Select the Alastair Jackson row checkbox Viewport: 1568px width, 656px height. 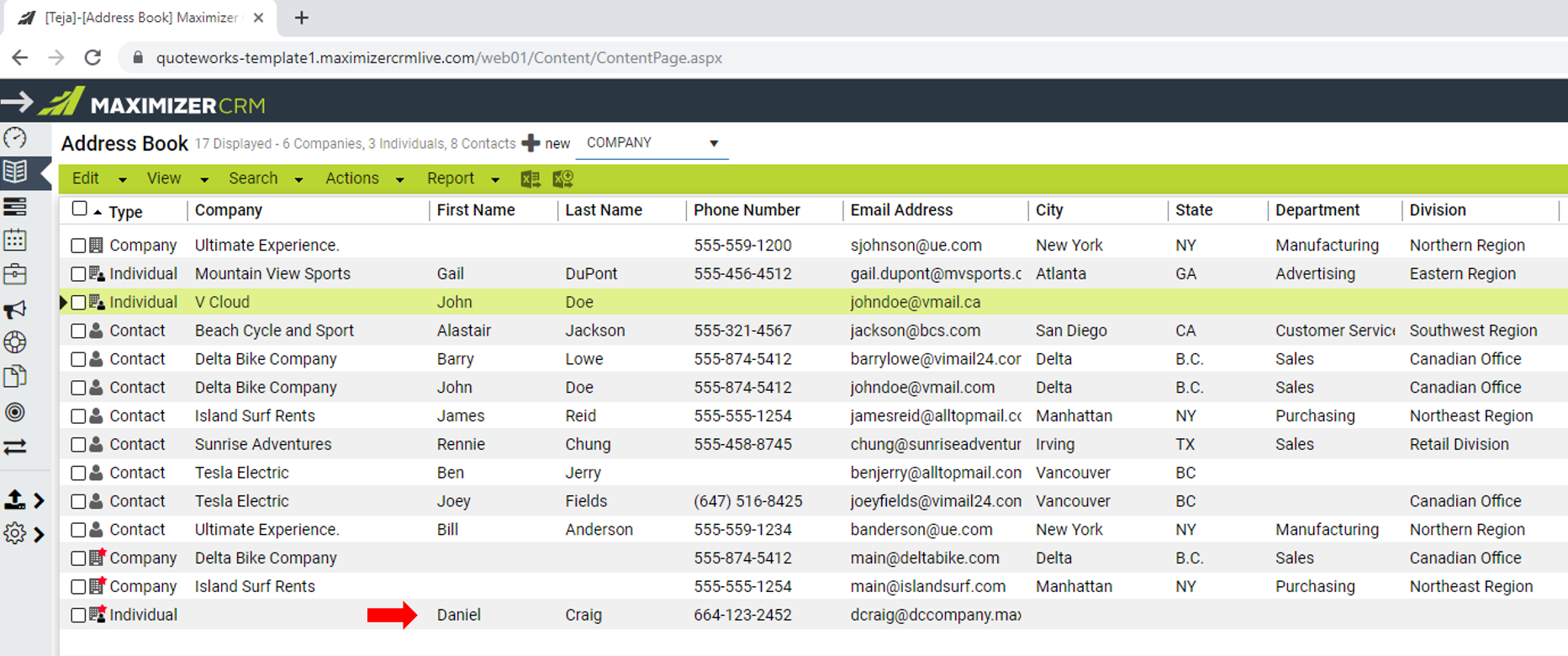[78, 331]
